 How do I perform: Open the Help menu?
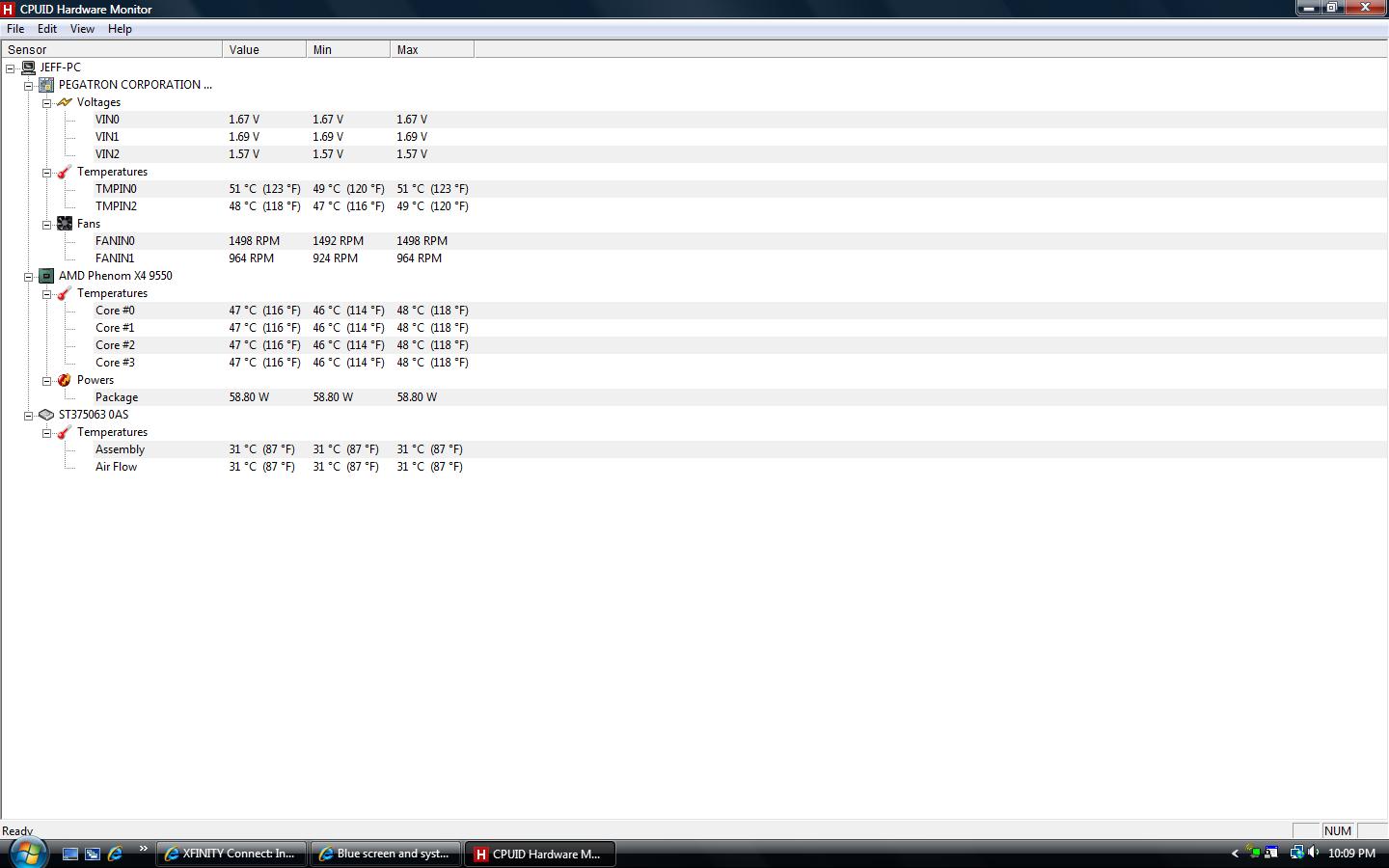(120, 29)
